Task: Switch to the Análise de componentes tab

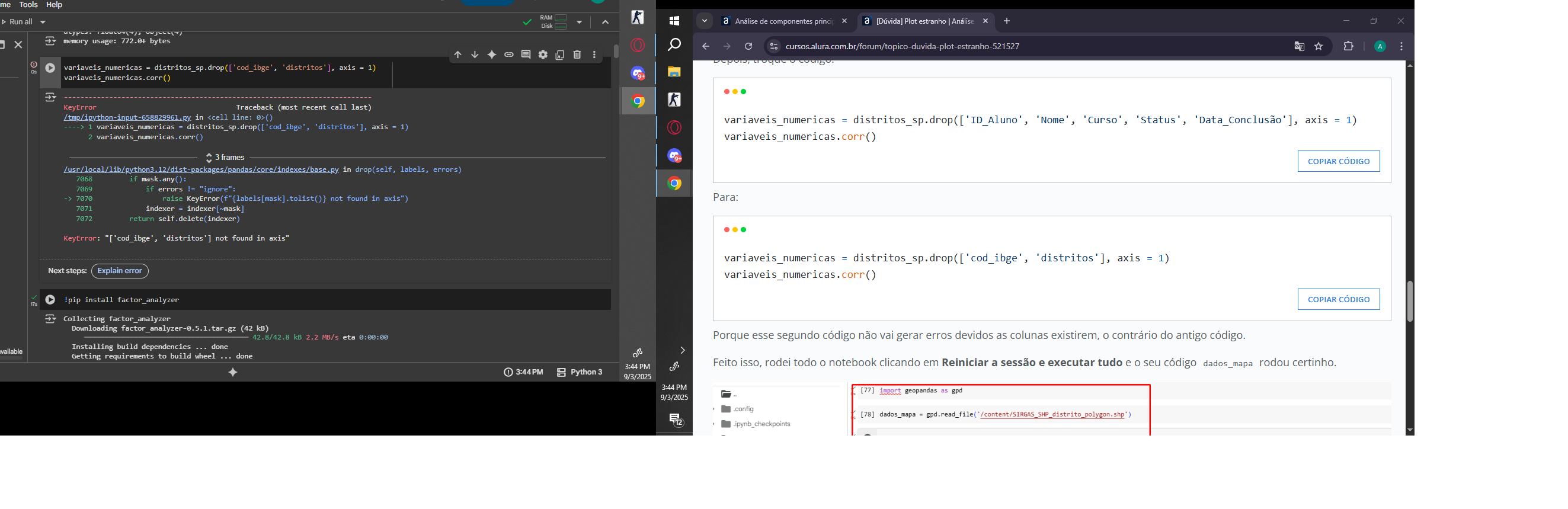Action: 777,21
